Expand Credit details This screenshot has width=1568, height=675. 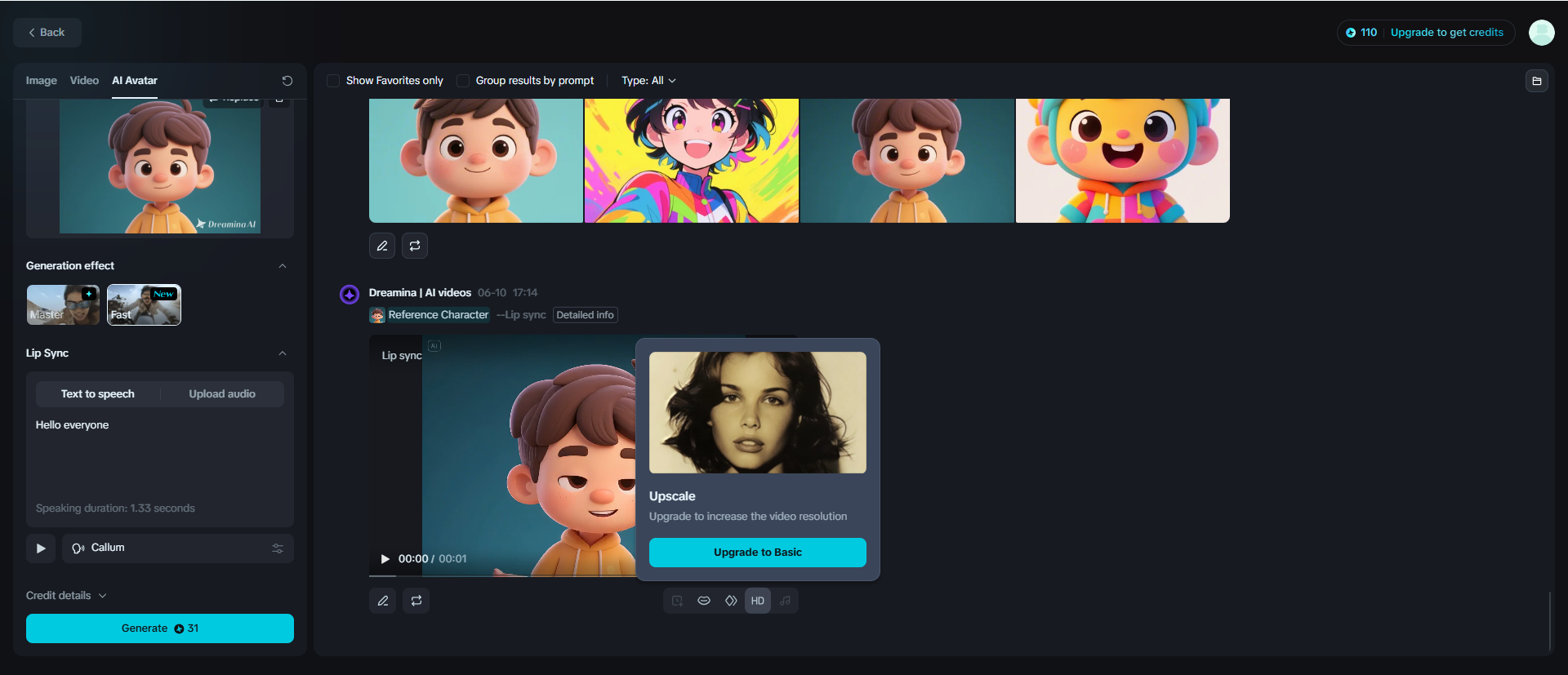tap(66, 596)
